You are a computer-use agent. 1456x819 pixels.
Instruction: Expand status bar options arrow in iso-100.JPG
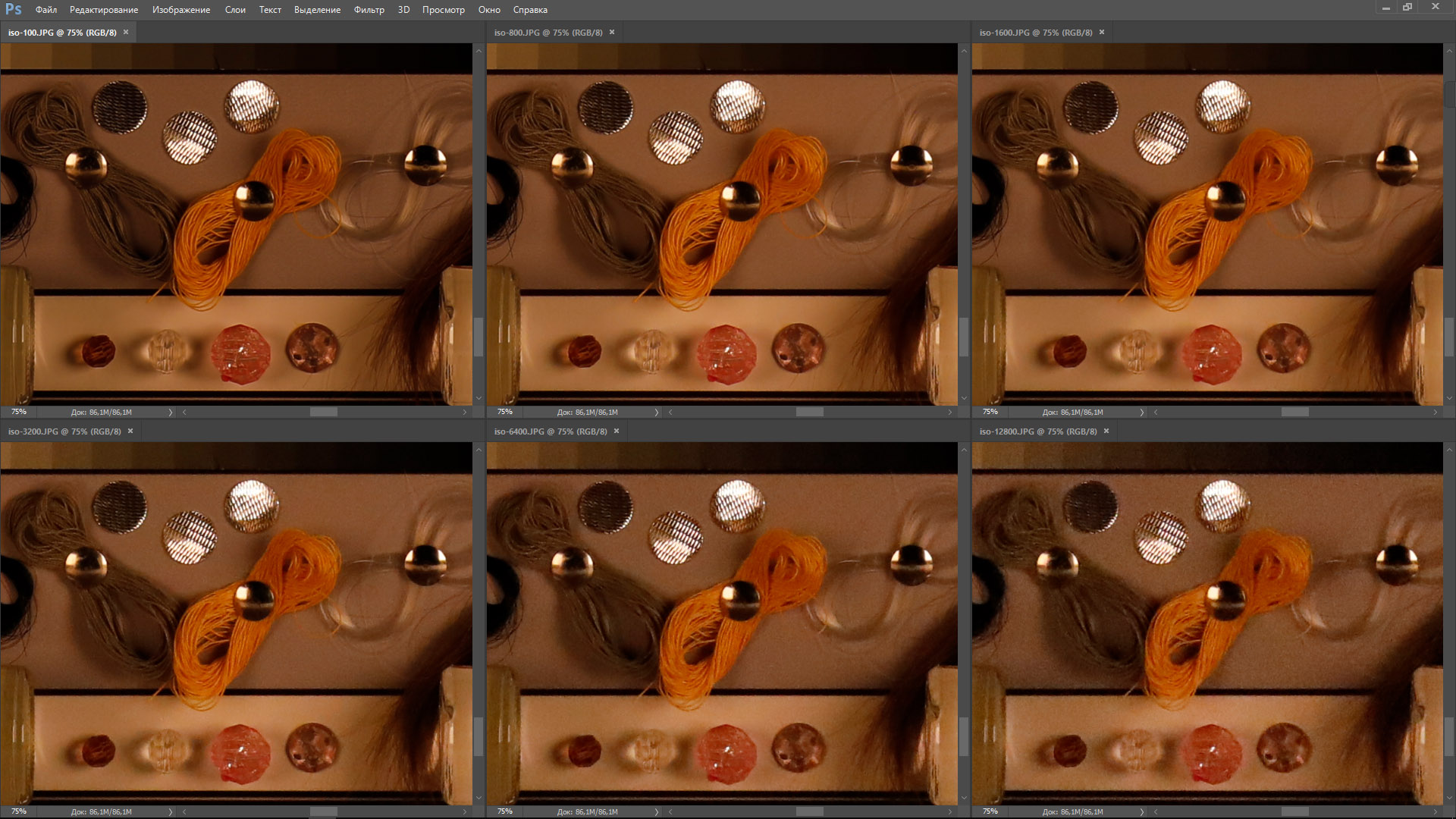(170, 413)
